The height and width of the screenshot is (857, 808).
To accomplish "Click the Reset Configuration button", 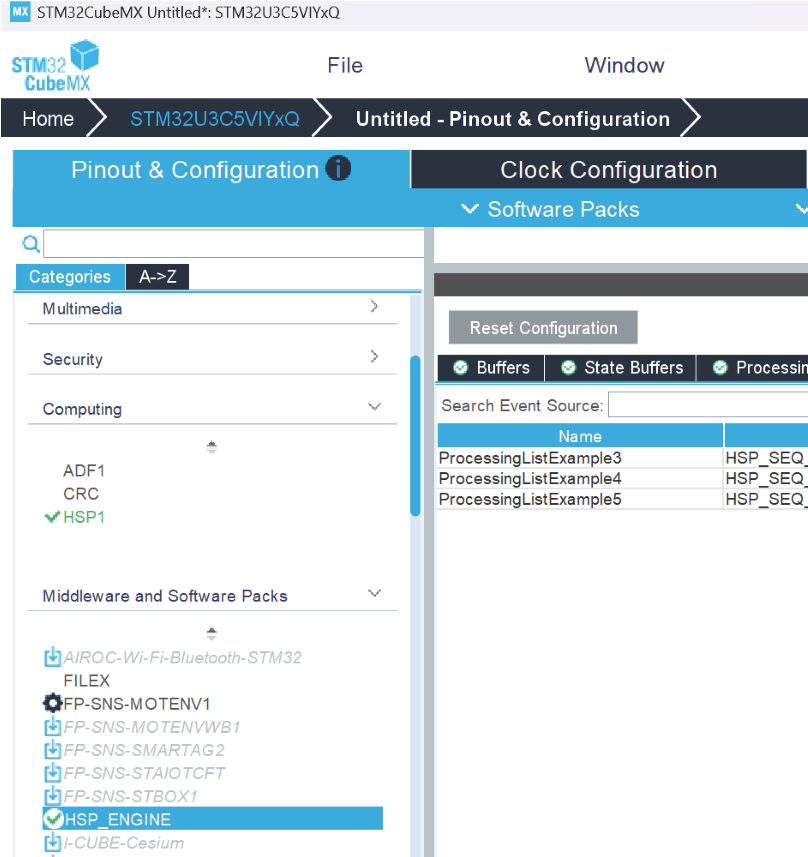I will coord(543,327).
